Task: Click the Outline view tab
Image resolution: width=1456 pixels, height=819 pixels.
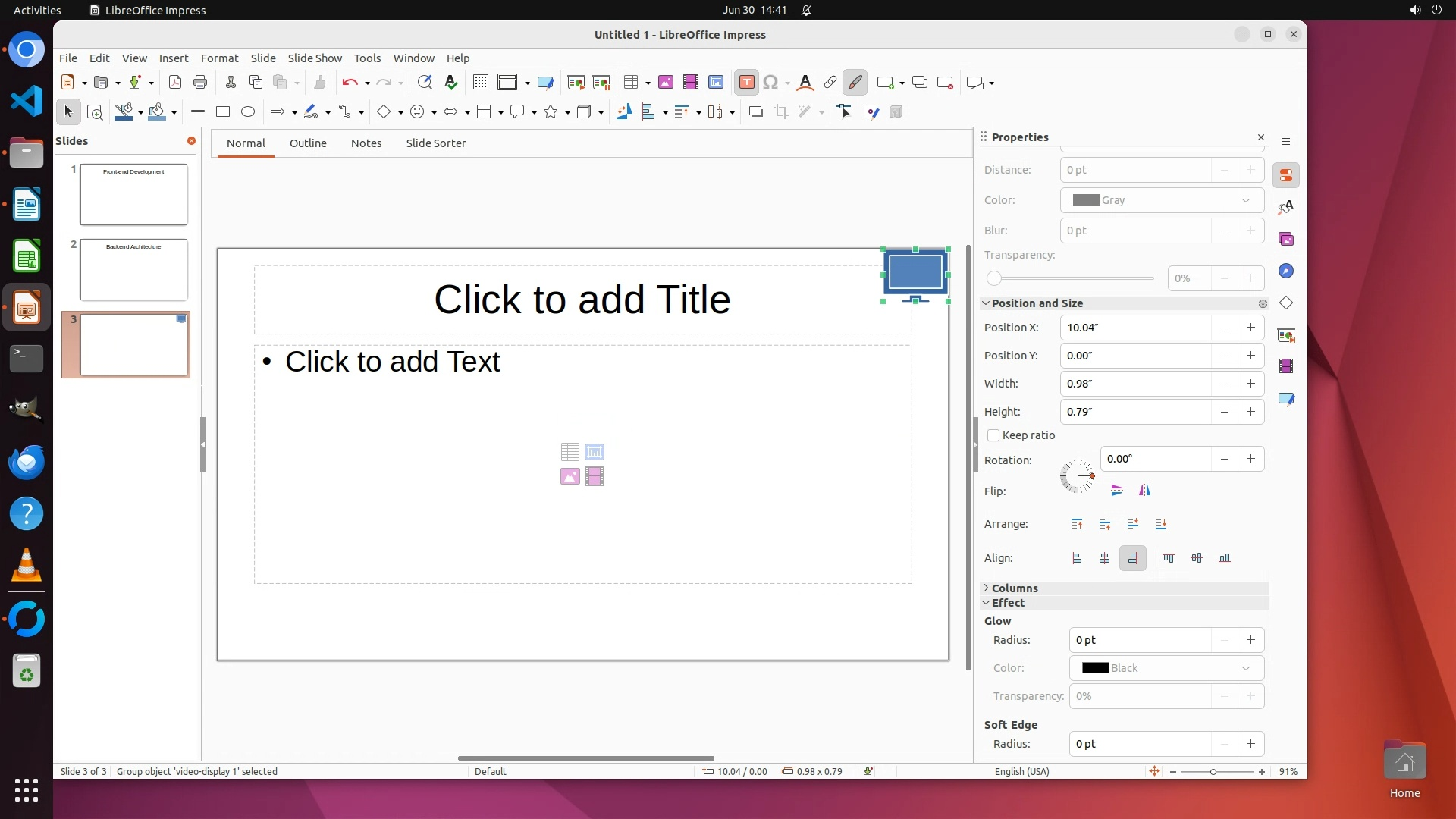Action: pos(308,143)
